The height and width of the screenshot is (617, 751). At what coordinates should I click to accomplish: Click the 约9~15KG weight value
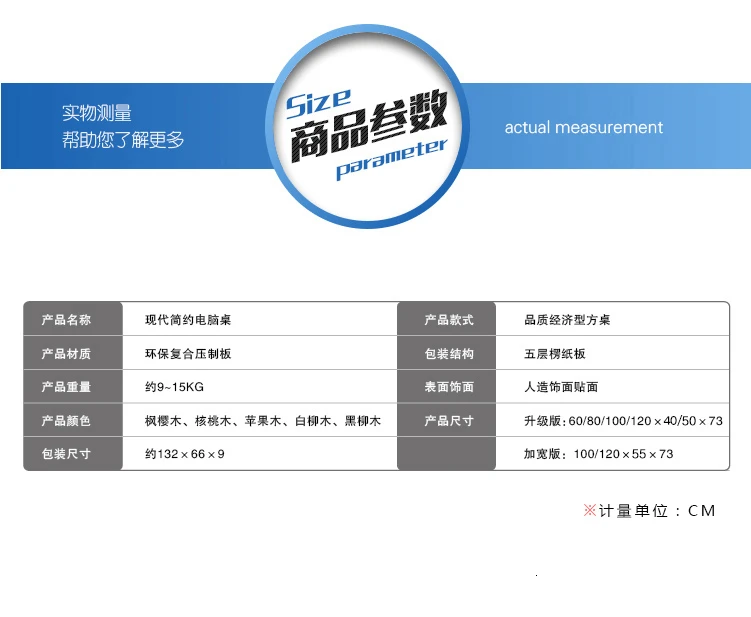click(174, 387)
